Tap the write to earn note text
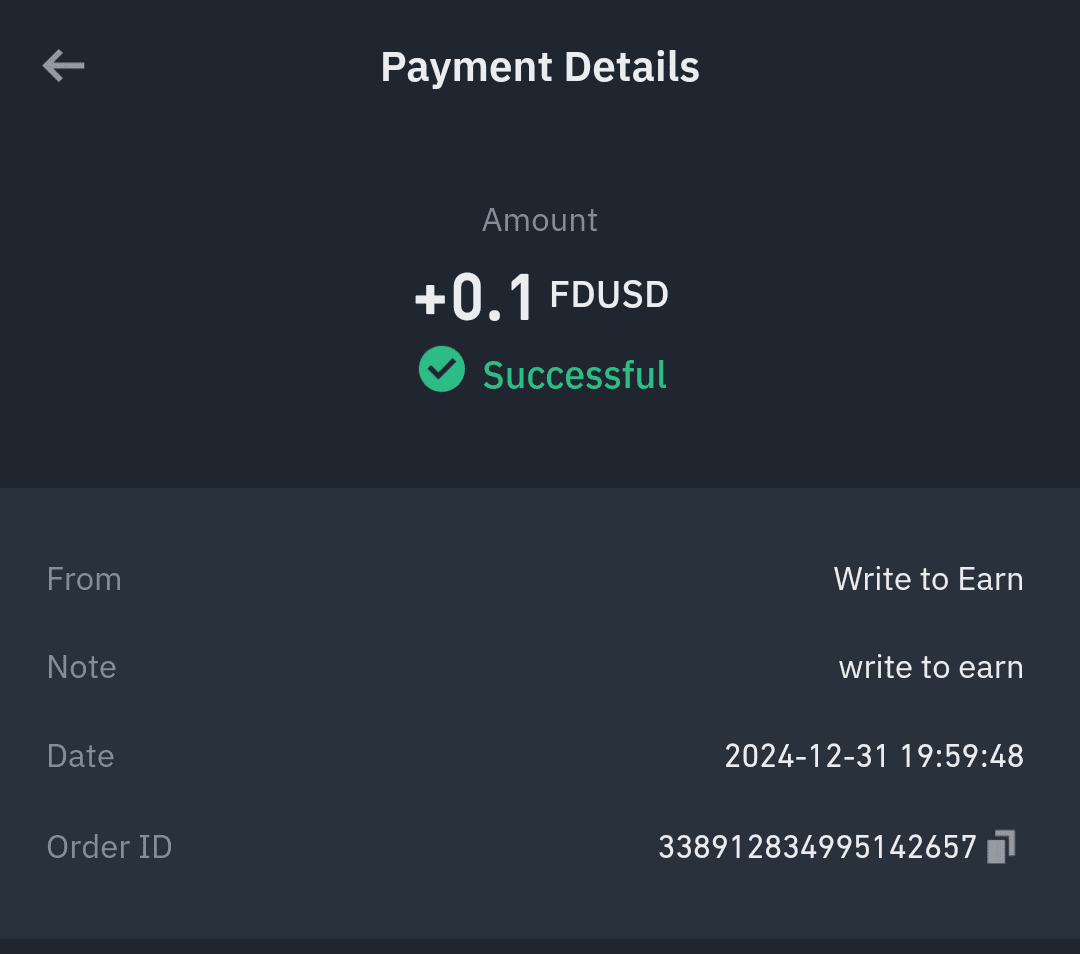Screen dimensions: 1080x954 (x=931, y=667)
